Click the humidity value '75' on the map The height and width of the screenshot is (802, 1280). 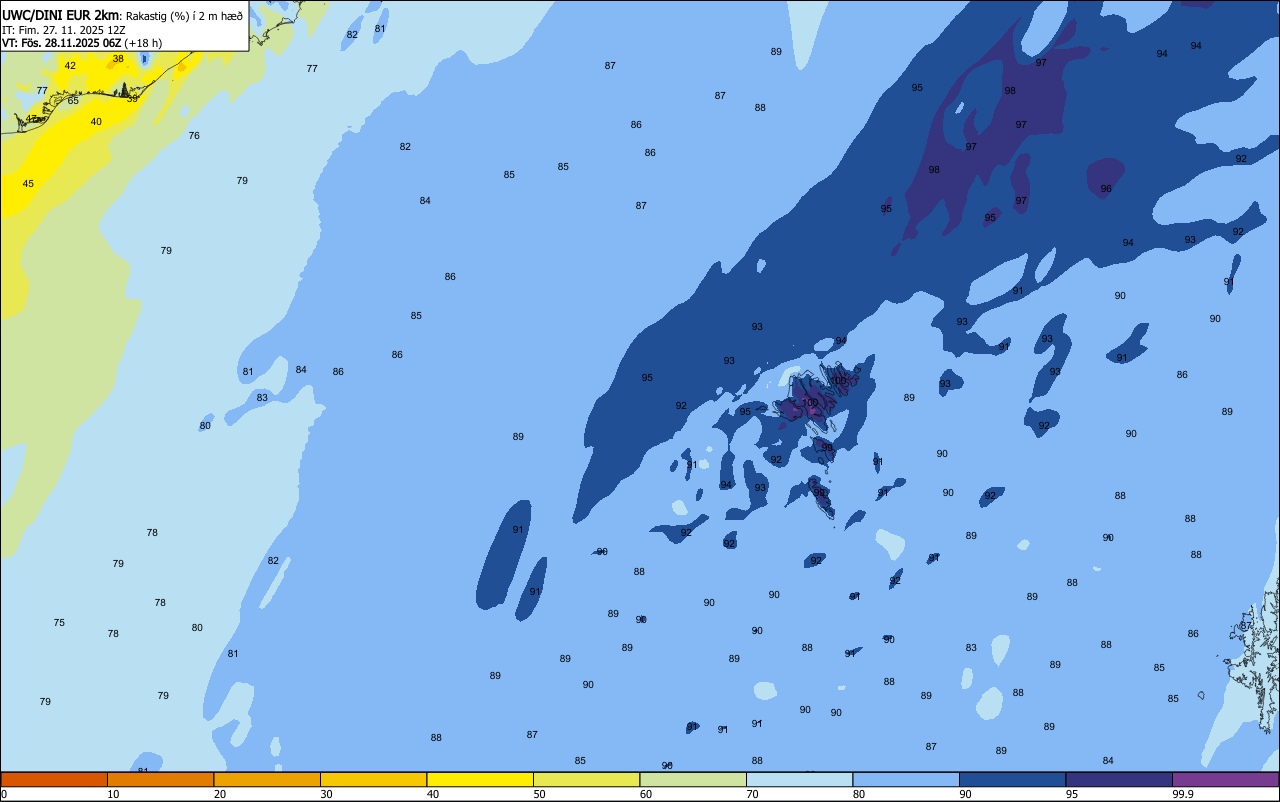pos(59,622)
